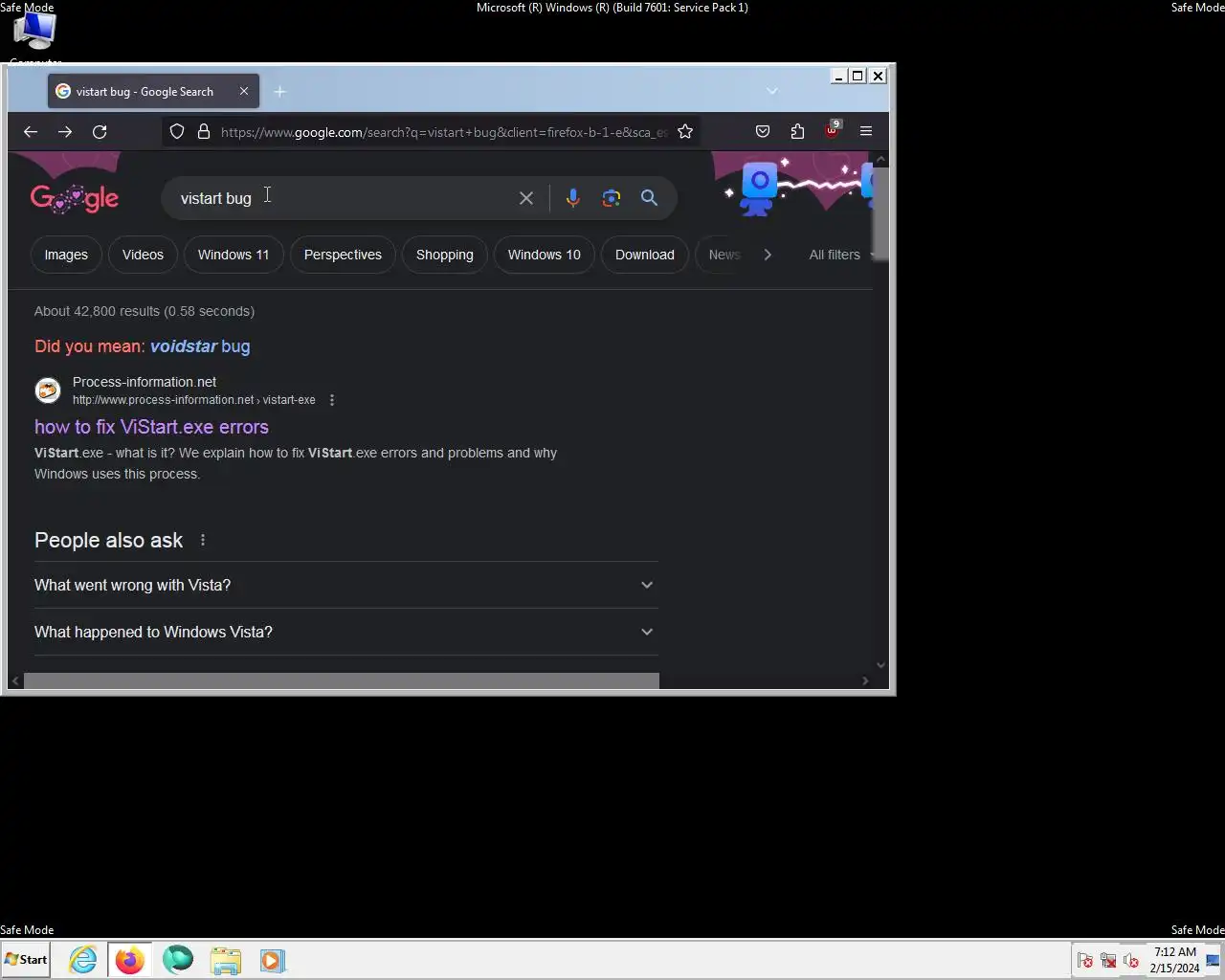Show more filter chips with right chevron
Viewport: 1225px width, 980px height.
(x=768, y=255)
